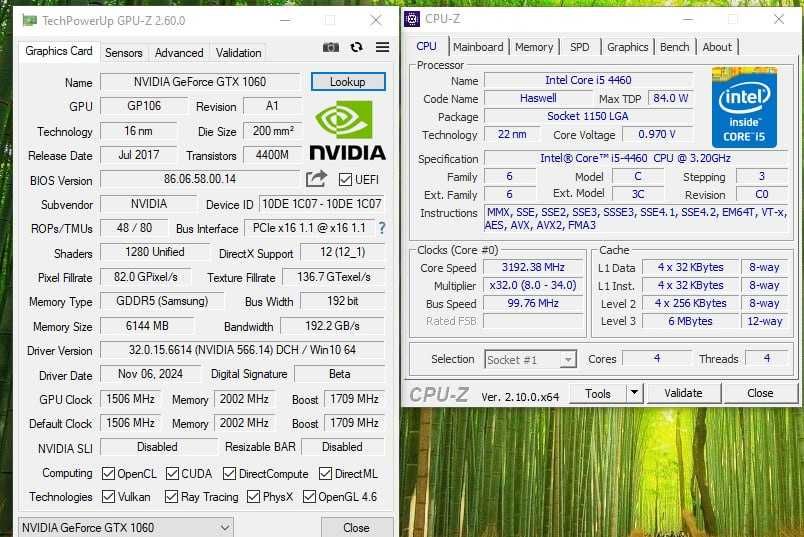
Task: Click the Texture Fillrate value 136.7 GTexel/s
Action: [334, 277]
